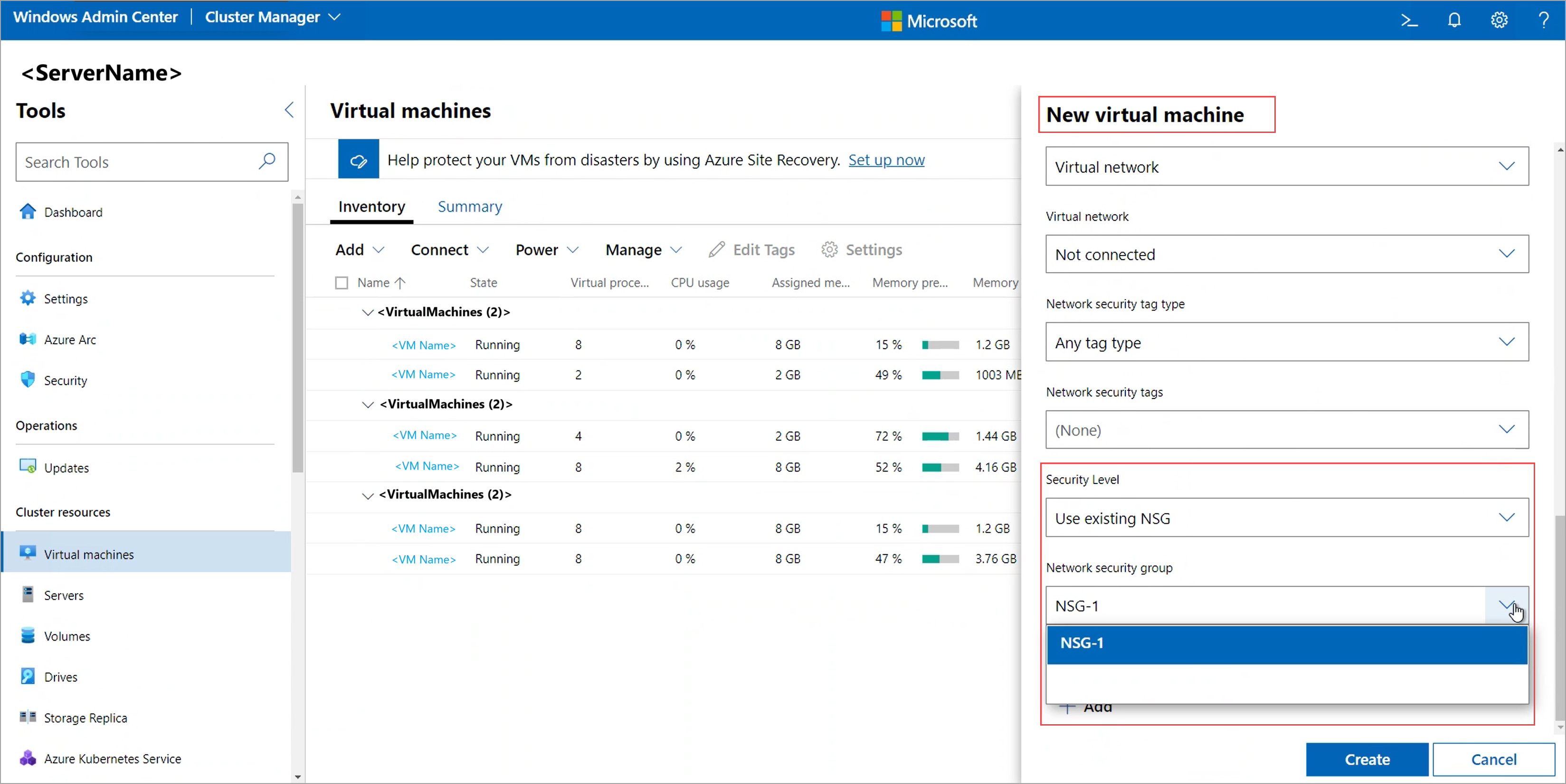
Task: Select Servers under Cluster resources
Action: (x=64, y=595)
